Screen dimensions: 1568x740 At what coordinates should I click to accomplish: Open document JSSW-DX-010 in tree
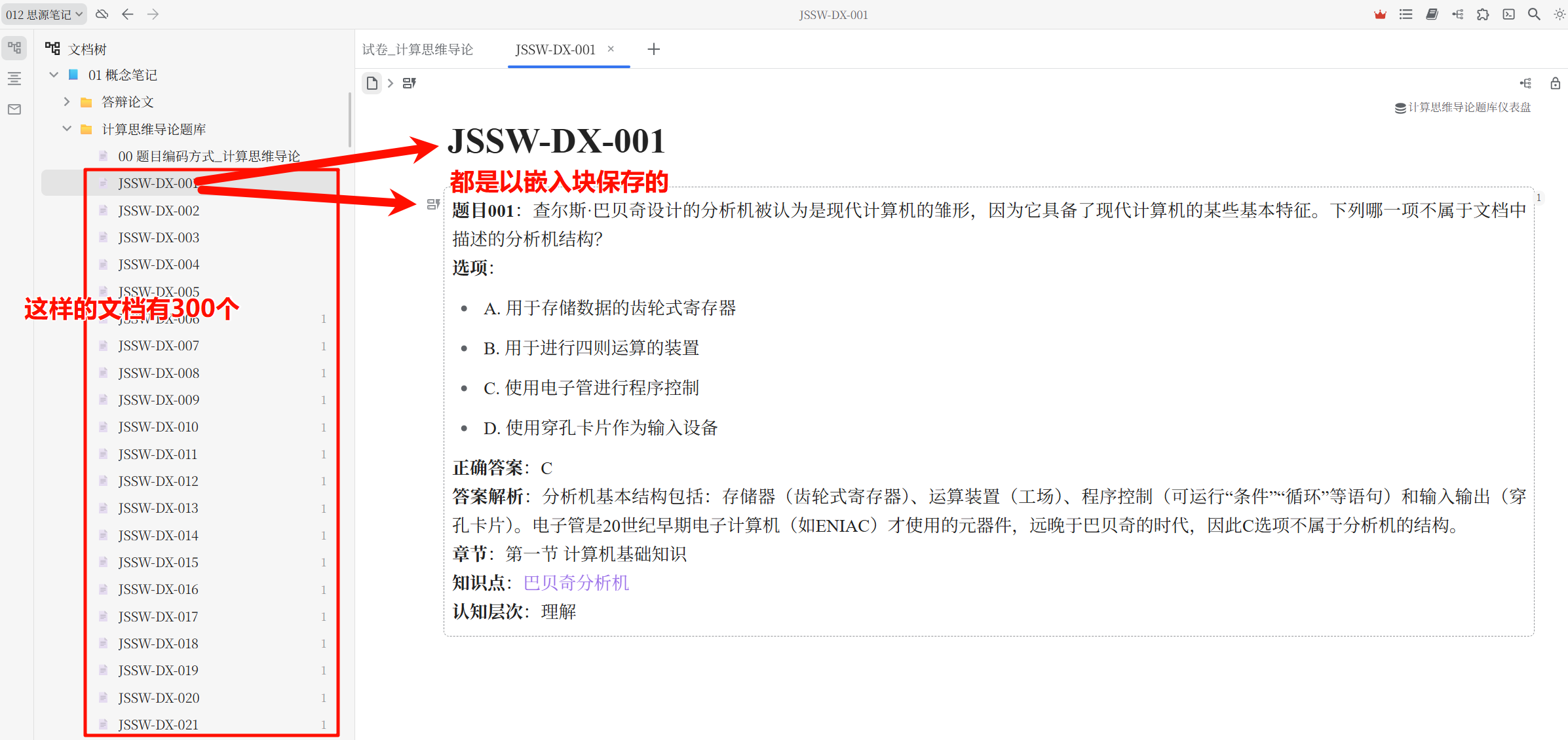click(x=158, y=427)
